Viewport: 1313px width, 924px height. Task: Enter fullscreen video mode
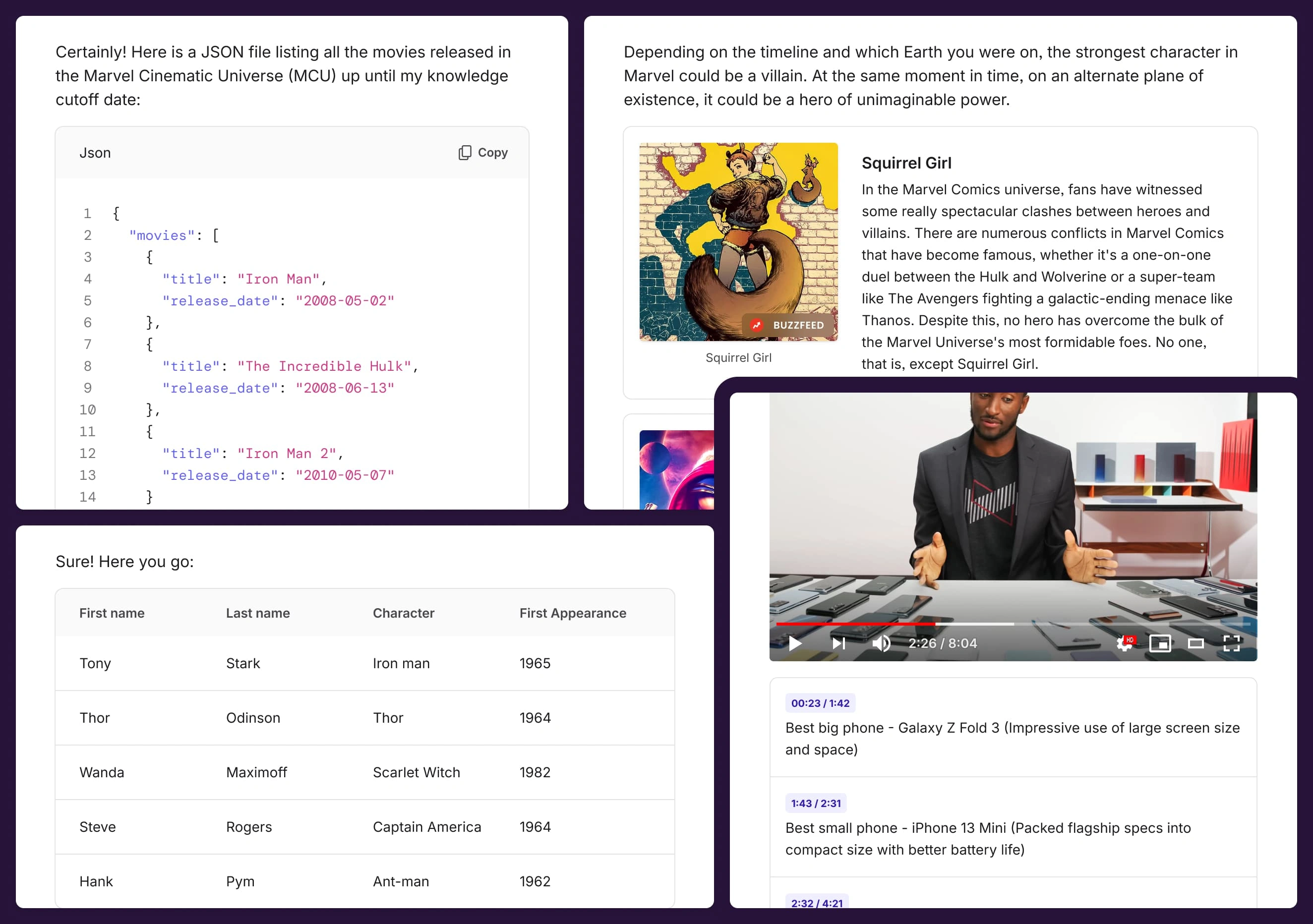[1231, 643]
